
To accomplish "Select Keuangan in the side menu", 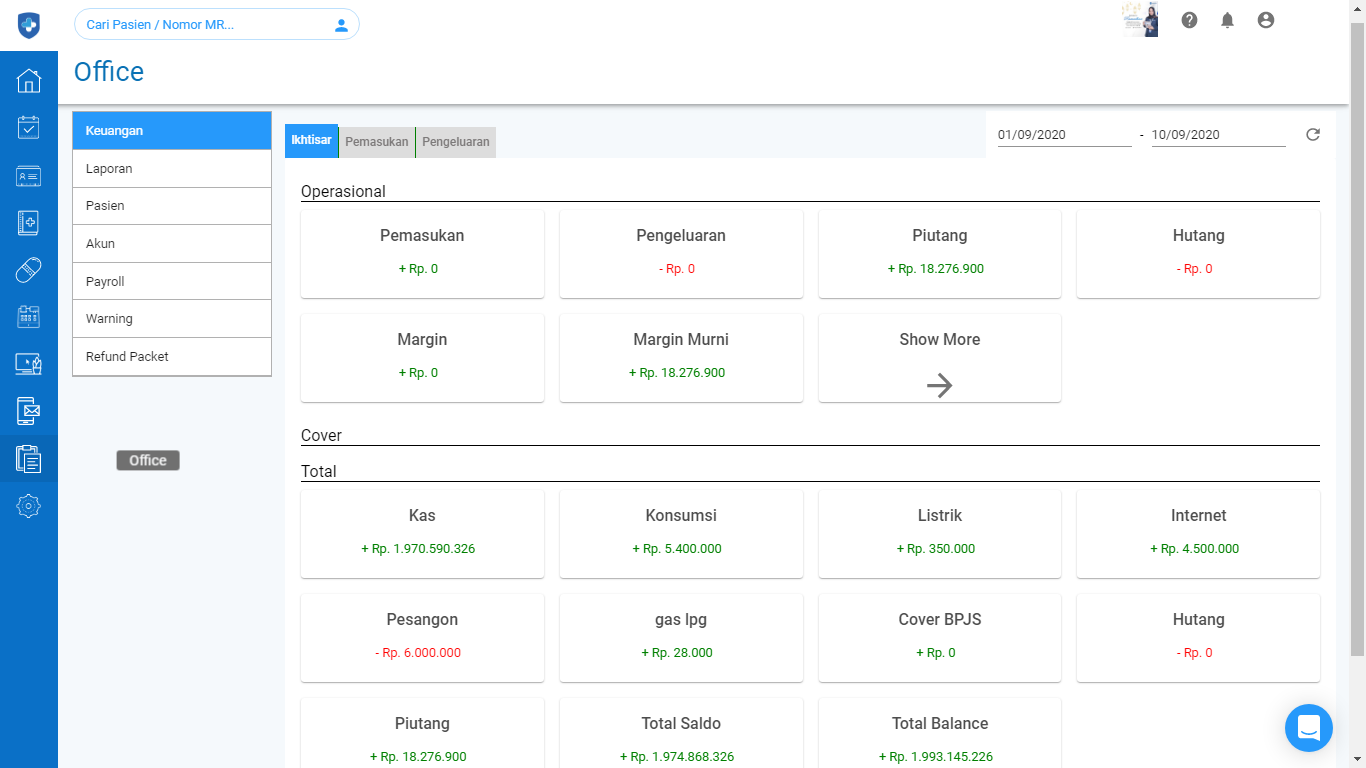I will 172,131.
